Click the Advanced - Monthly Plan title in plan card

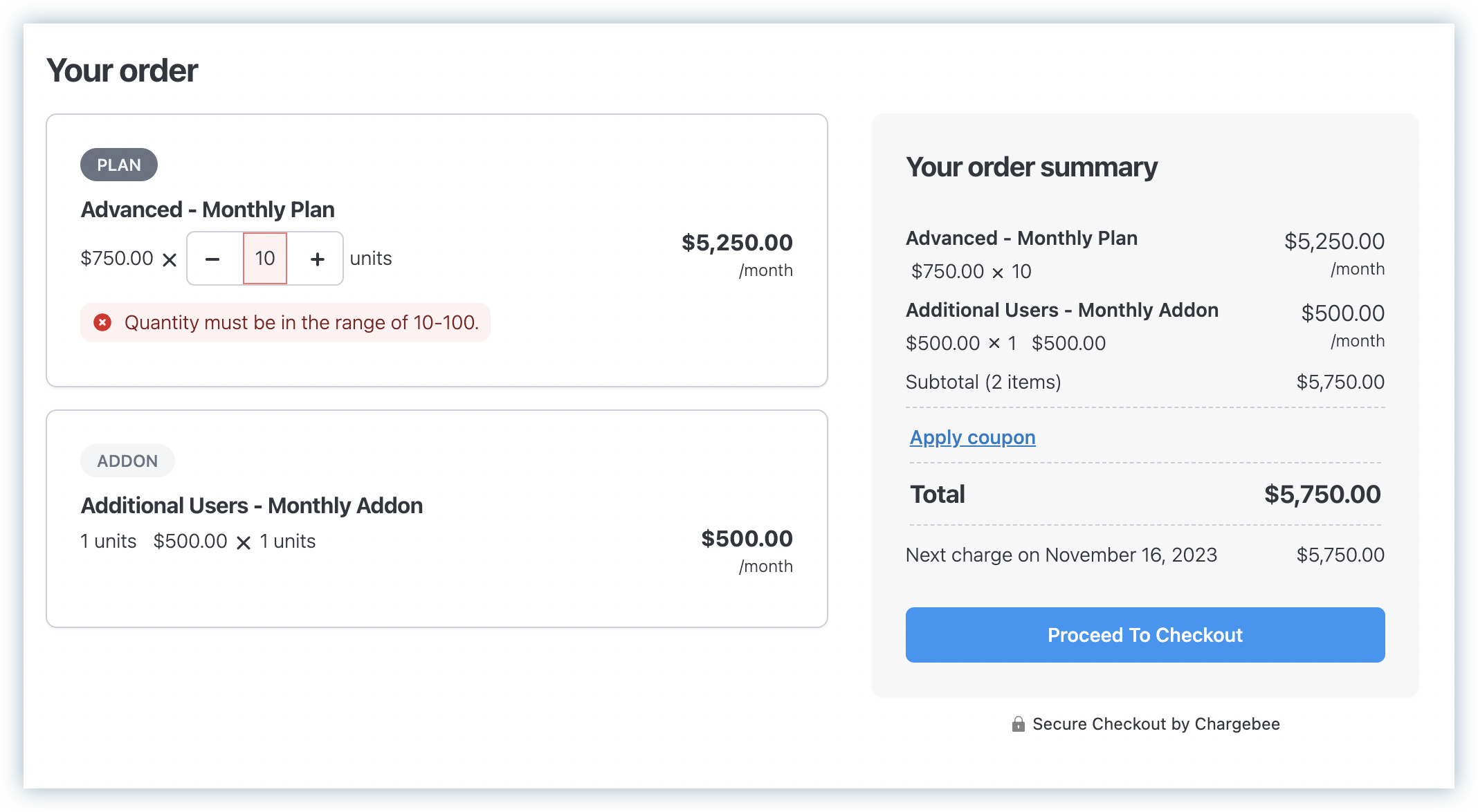(x=208, y=210)
